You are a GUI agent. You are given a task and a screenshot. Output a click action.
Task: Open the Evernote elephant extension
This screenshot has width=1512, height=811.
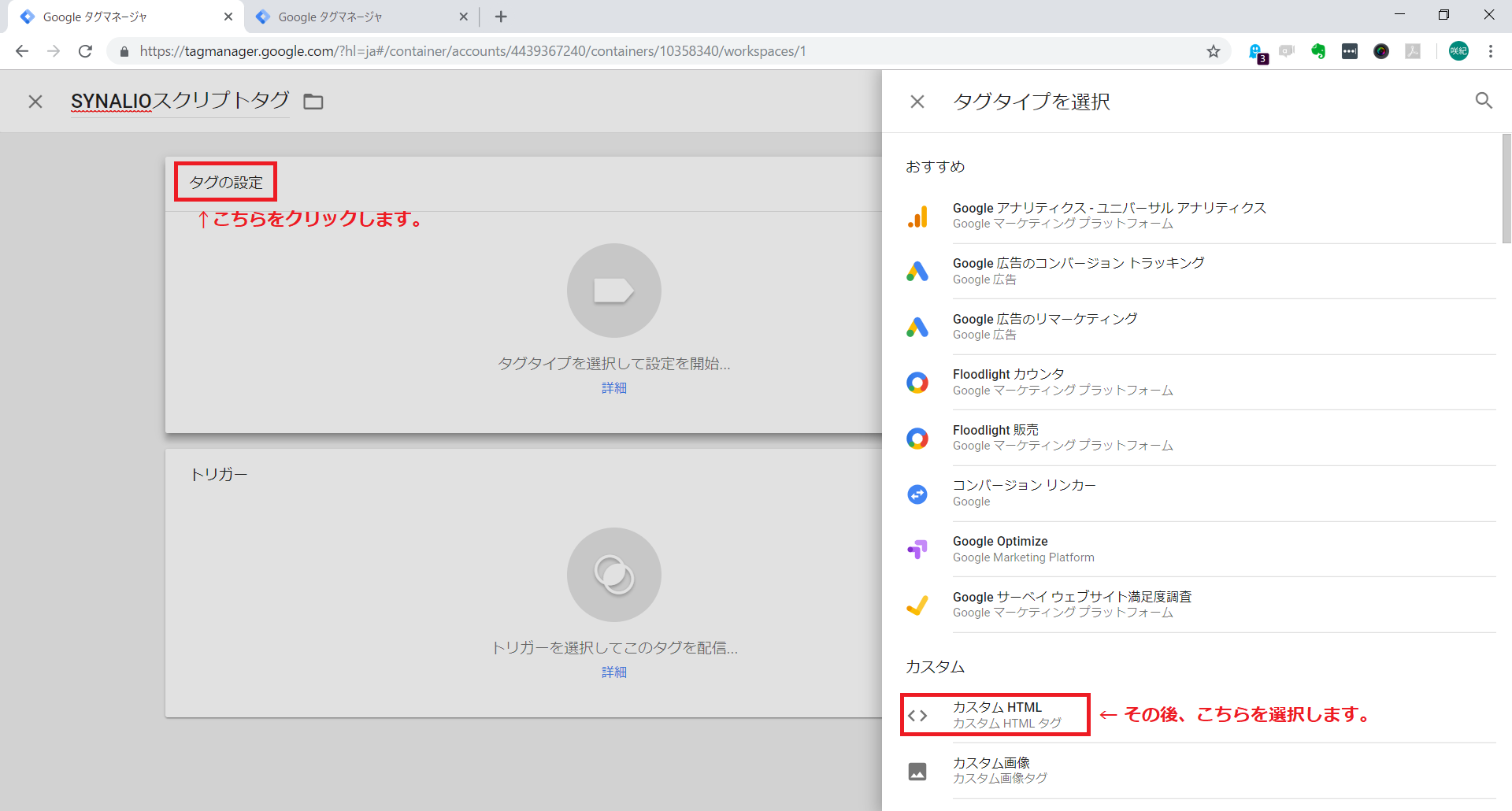pyautogui.click(x=1318, y=51)
